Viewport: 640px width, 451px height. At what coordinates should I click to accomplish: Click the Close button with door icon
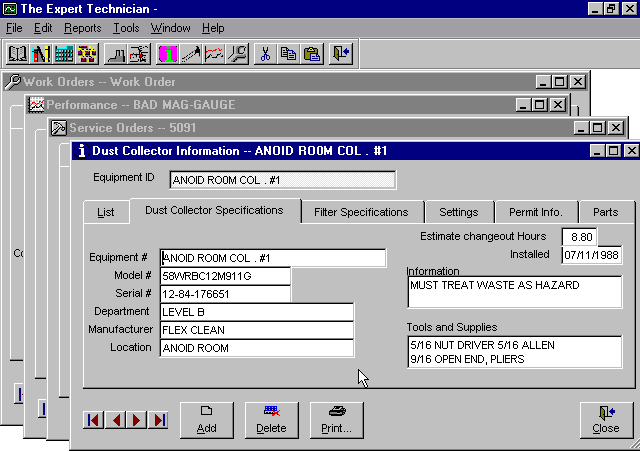click(x=606, y=420)
